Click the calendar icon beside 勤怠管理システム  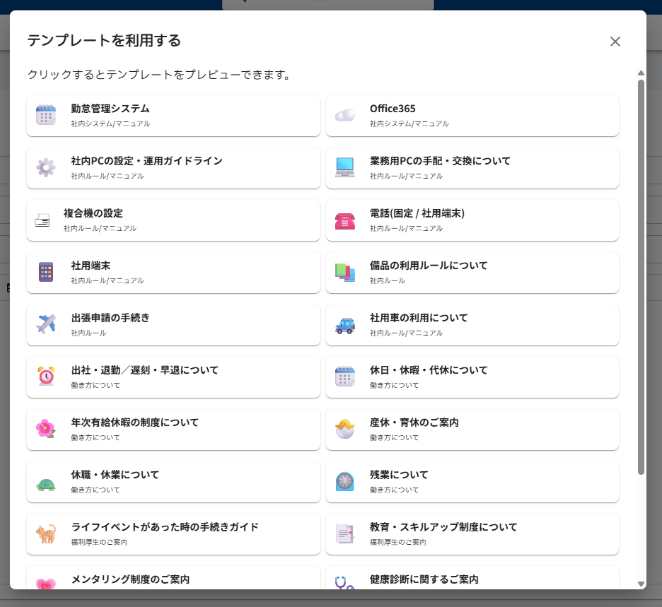[x=46, y=115]
